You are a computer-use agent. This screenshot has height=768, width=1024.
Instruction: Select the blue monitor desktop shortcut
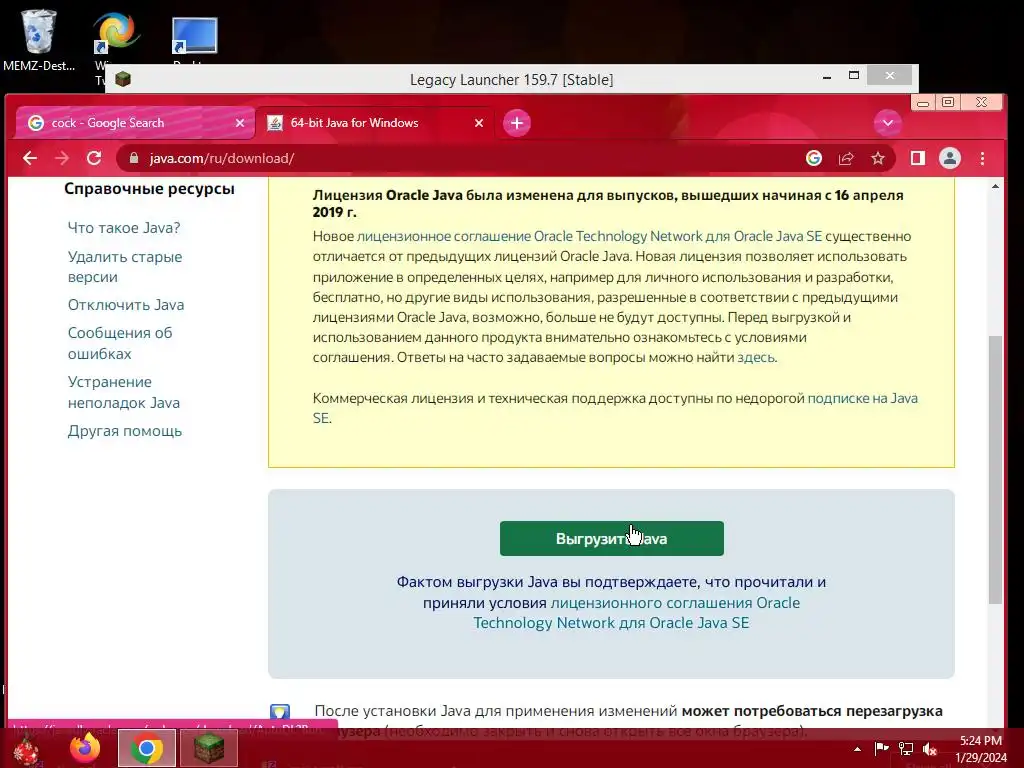(x=195, y=35)
